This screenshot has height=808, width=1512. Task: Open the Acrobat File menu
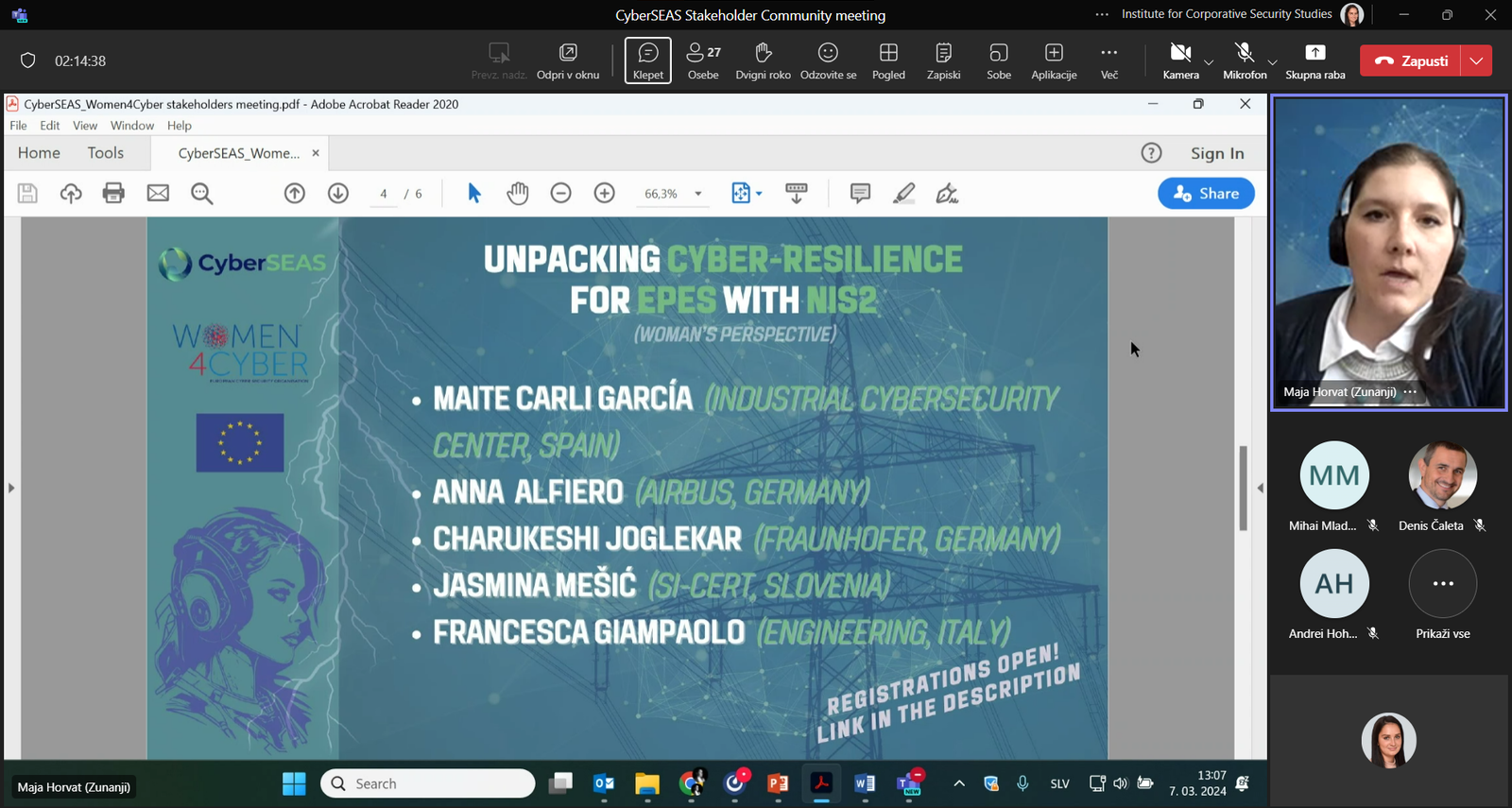pyautogui.click(x=18, y=126)
